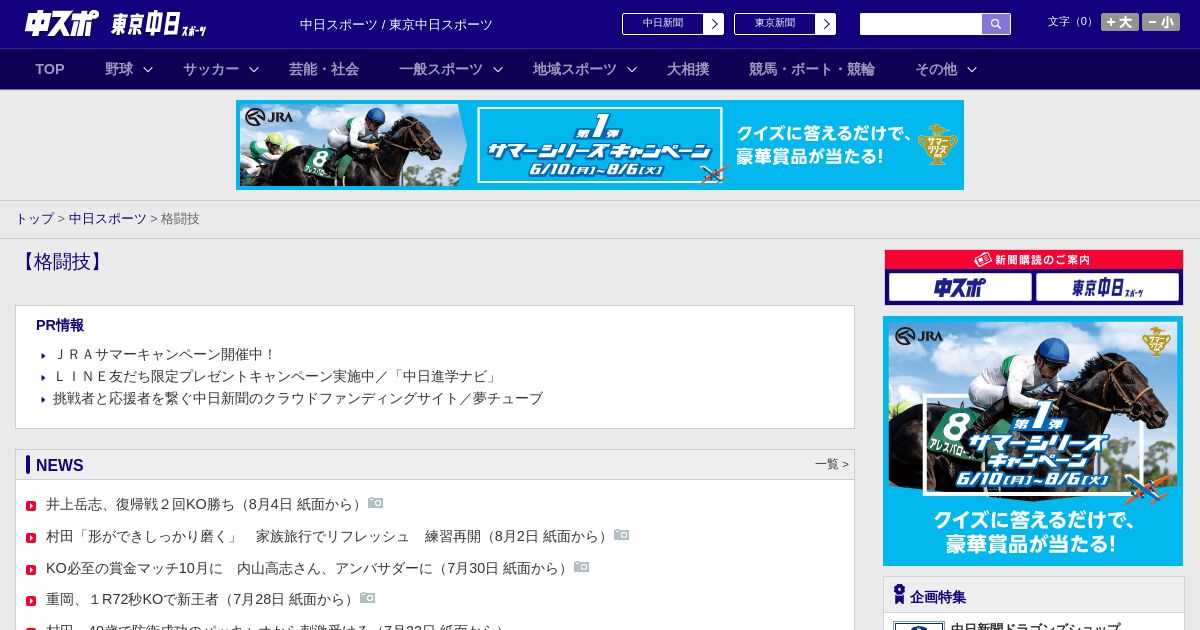
Task: Click the header search input field
Action: coord(921,24)
